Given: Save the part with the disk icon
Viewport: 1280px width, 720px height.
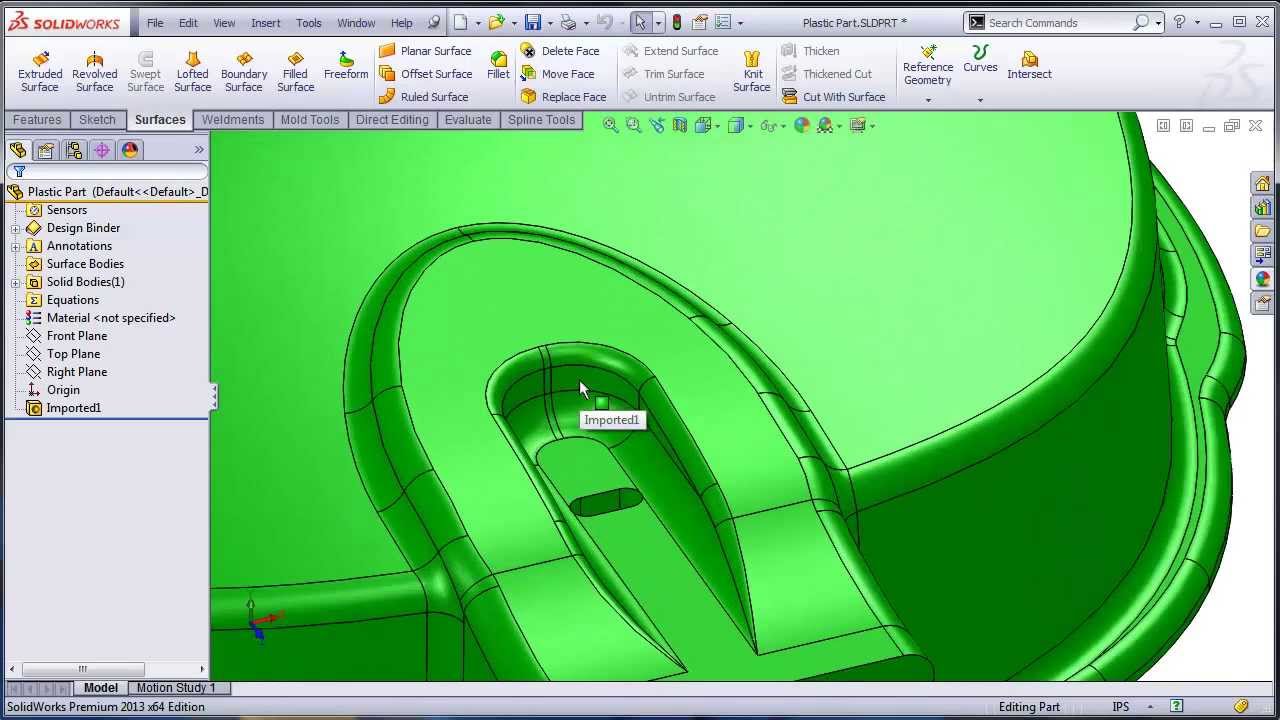Looking at the screenshot, I should pos(533,22).
